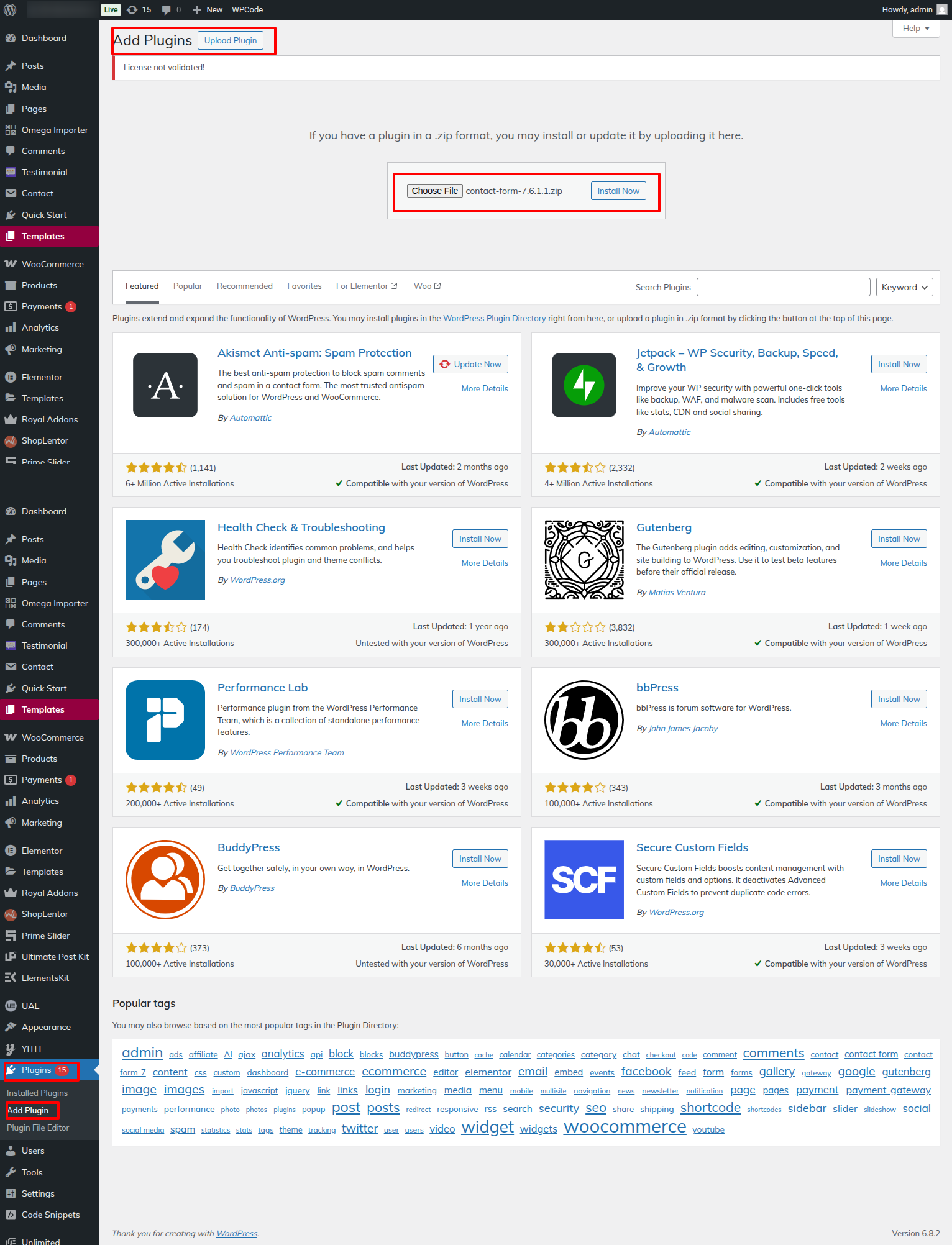952x1245 pixels.
Task: Switch to the Popular plugins tab
Action: (x=188, y=286)
